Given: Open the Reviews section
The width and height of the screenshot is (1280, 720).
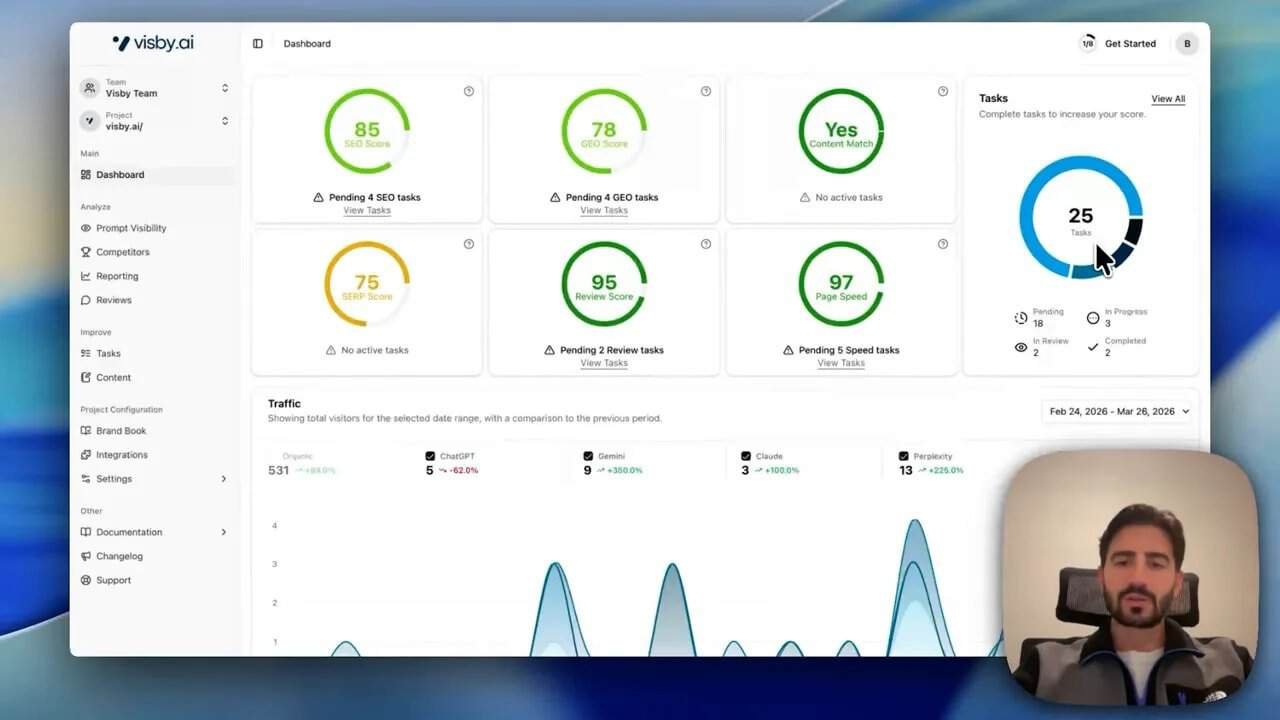Looking at the screenshot, I should pos(112,300).
